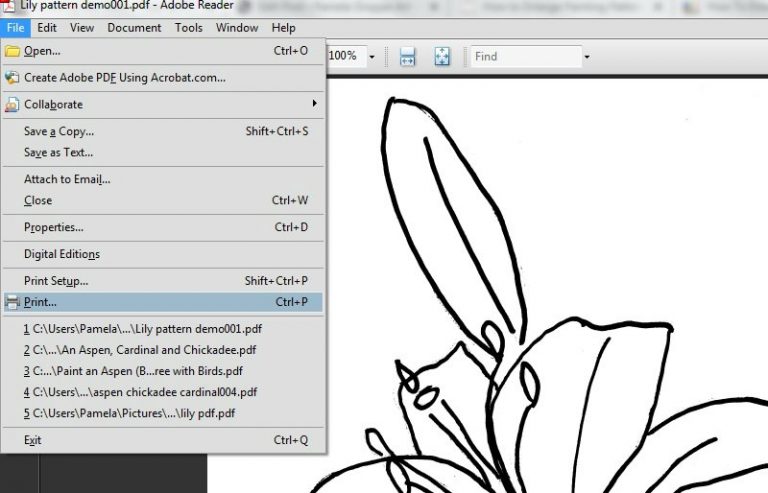Choose Save a Copy from File menu

point(59,131)
